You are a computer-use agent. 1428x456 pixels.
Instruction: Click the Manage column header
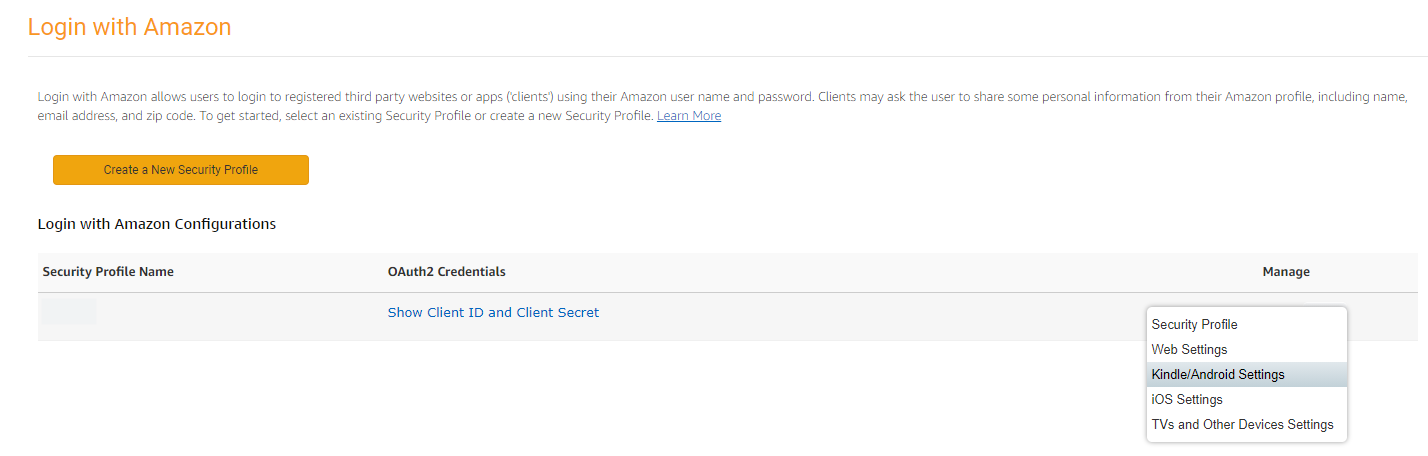[1285, 272]
